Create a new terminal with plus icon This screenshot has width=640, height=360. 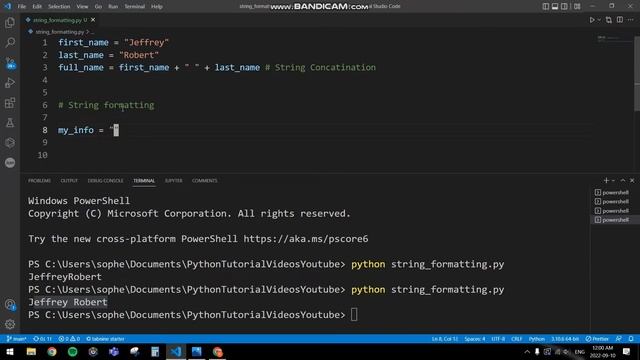tap(606, 180)
